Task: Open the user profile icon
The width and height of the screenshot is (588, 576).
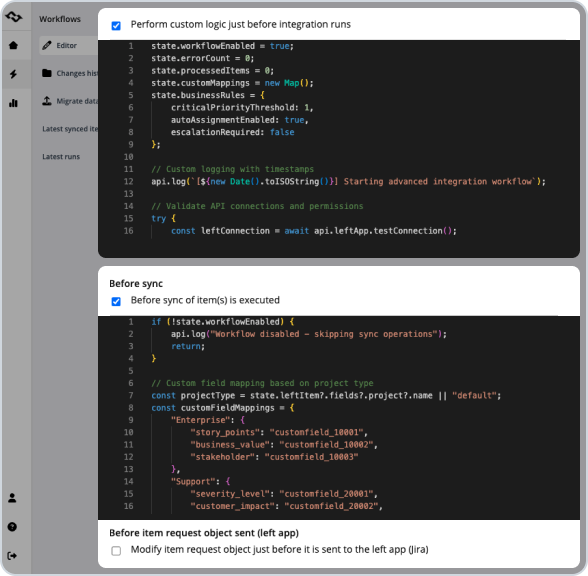Action: (x=12, y=498)
